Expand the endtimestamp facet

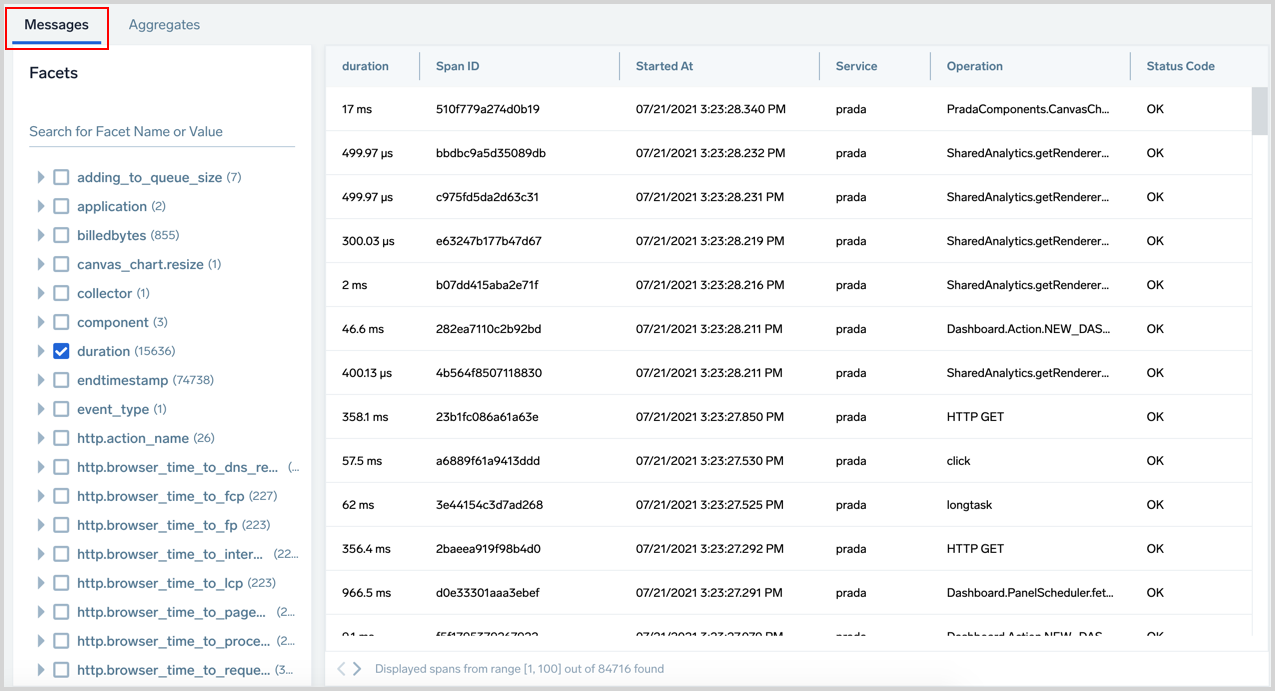41,380
